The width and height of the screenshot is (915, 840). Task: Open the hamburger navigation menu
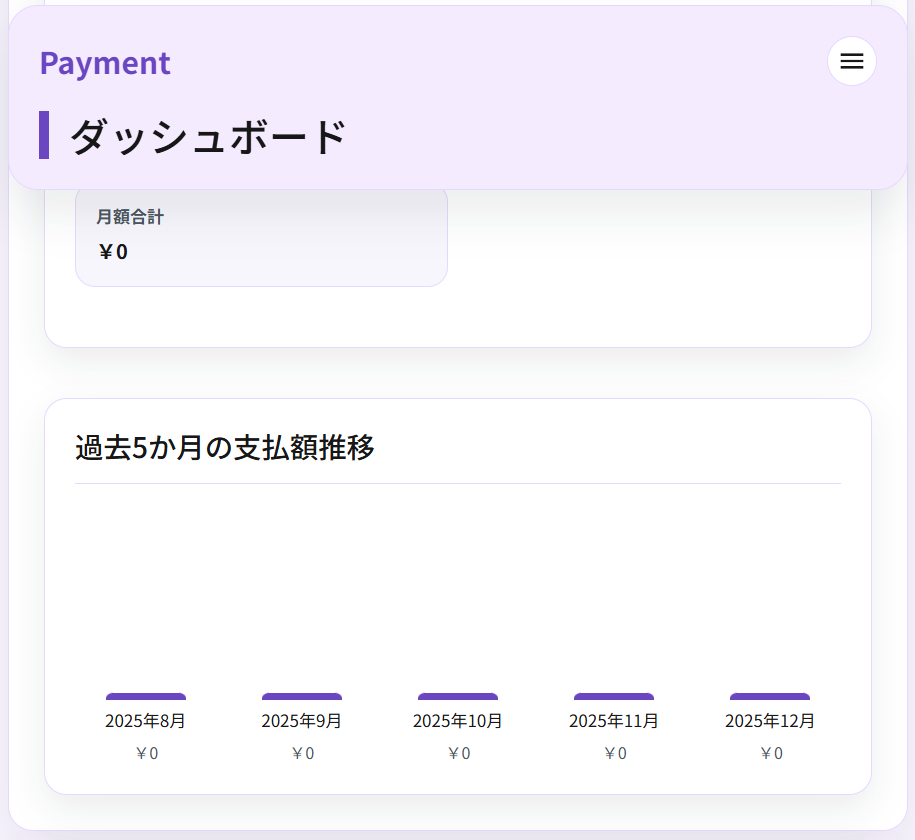pos(851,61)
